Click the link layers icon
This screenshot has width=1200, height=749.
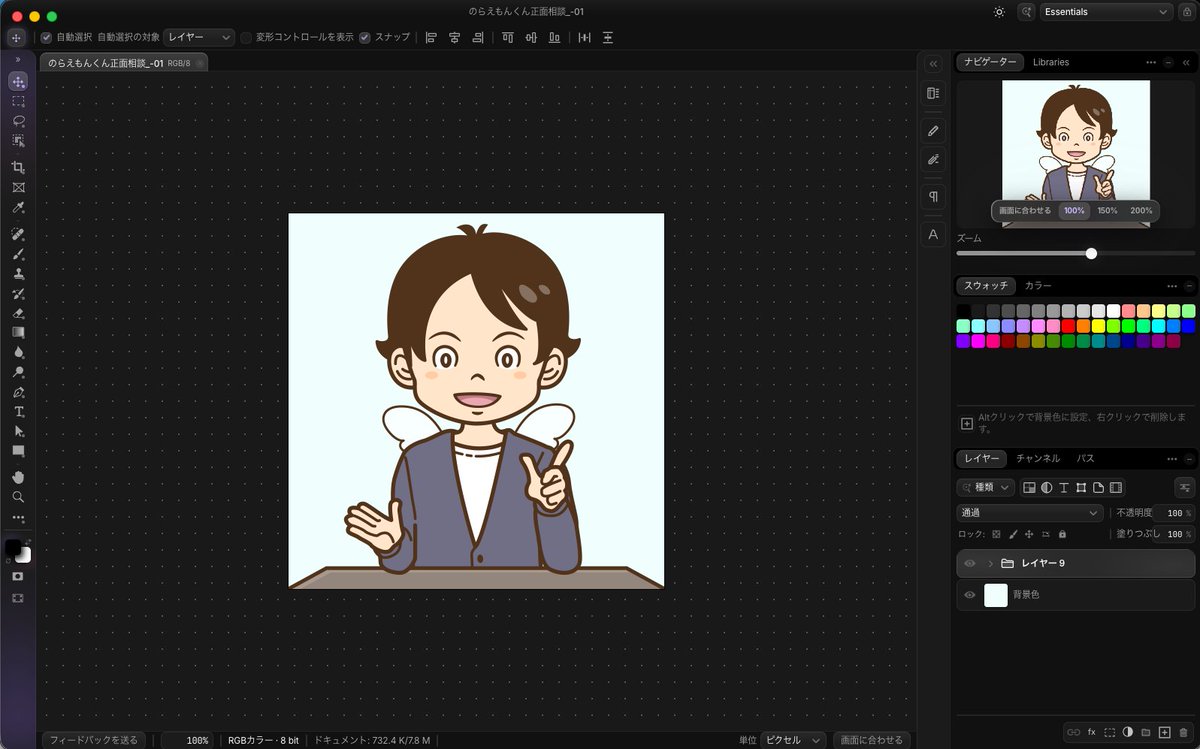click(1073, 732)
